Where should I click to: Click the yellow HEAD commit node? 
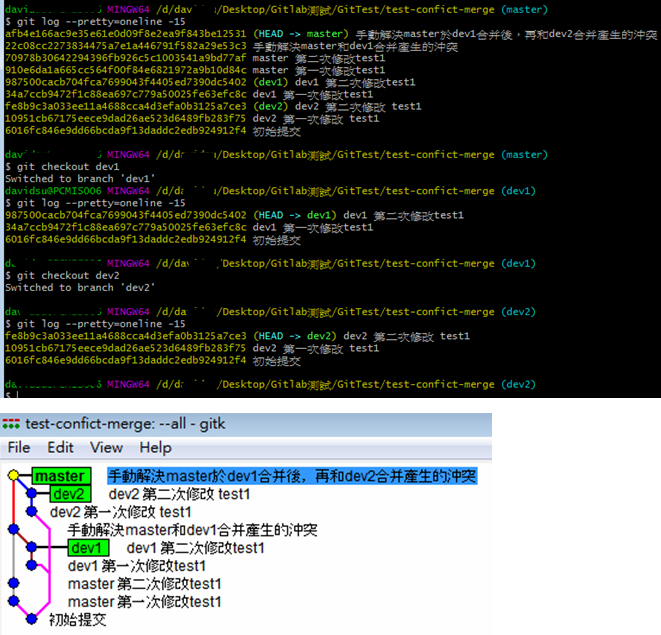click(x=13, y=477)
